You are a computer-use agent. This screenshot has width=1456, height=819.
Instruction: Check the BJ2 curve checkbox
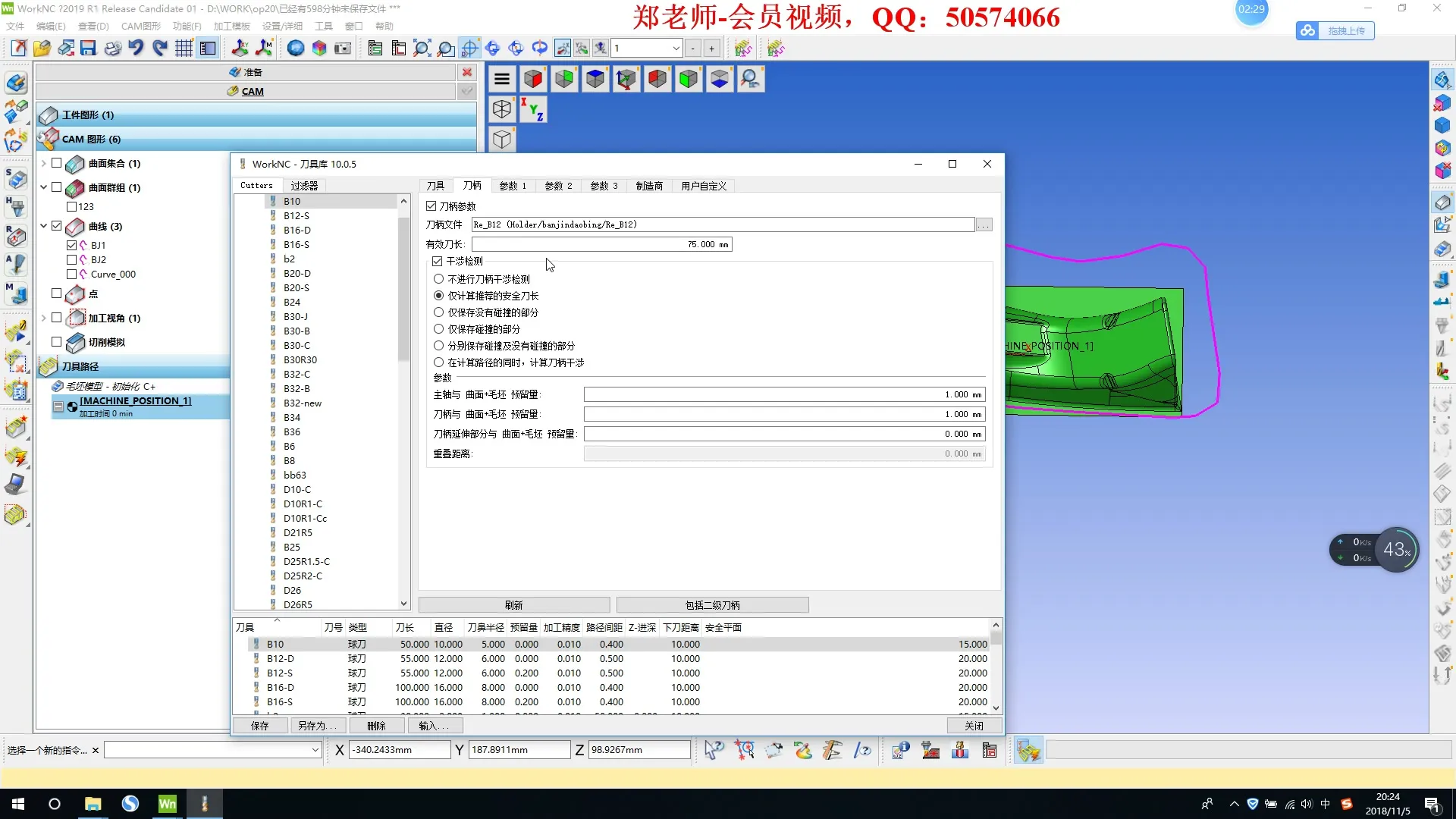tap(72, 259)
